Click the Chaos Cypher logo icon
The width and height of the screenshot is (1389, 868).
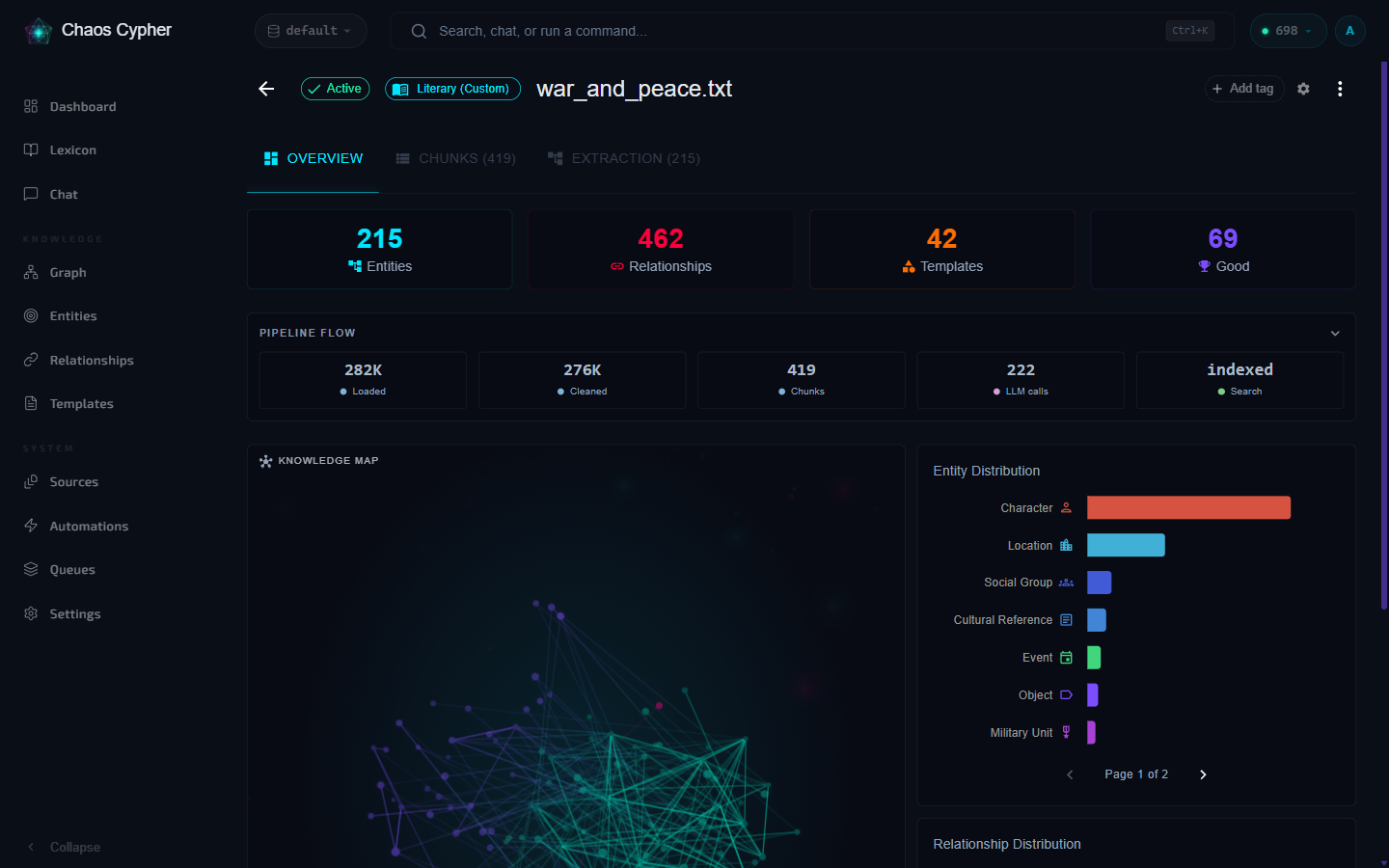click(38, 31)
